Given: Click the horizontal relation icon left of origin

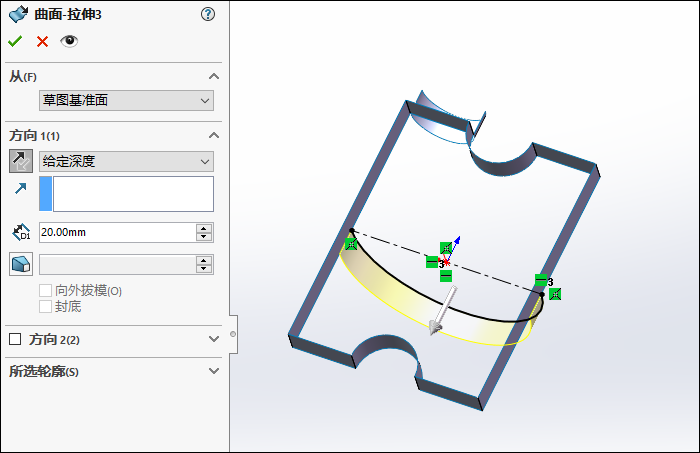Looking at the screenshot, I should point(432,262).
